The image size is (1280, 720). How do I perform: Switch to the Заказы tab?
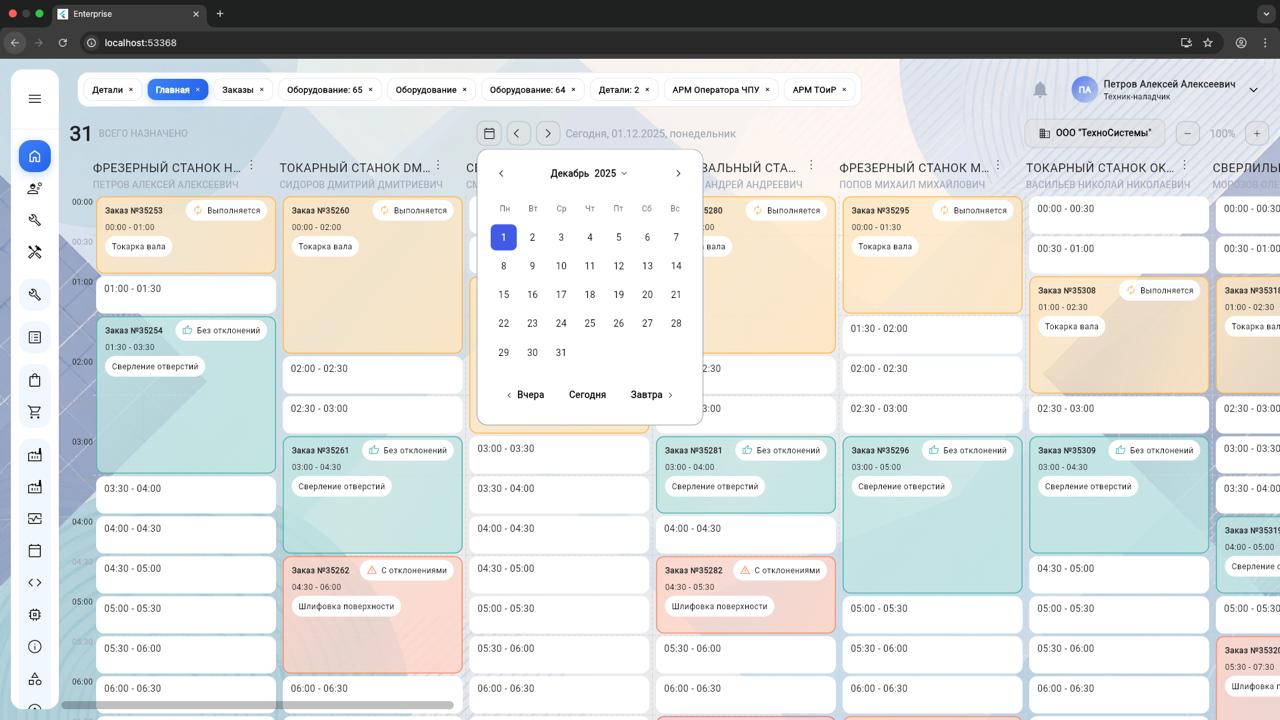pyautogui.click(x=238, y=90)
